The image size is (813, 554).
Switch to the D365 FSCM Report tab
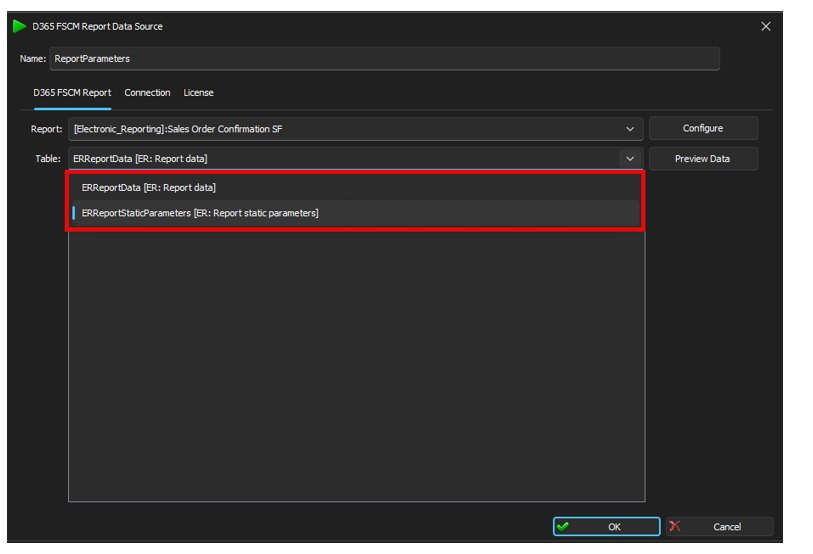tap(72, 93)
